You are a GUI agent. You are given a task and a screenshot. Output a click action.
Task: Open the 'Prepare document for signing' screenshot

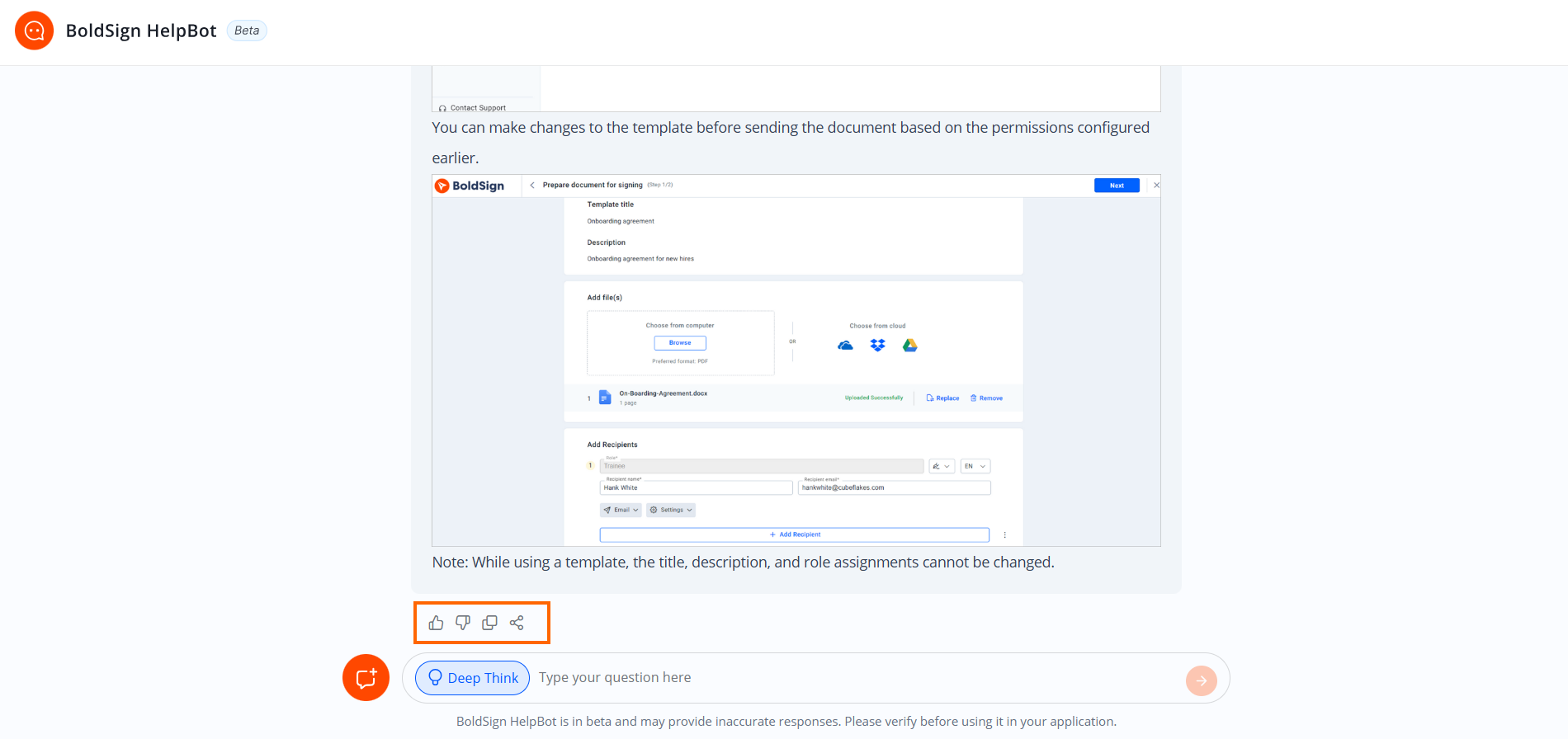(x=796, y=360)
